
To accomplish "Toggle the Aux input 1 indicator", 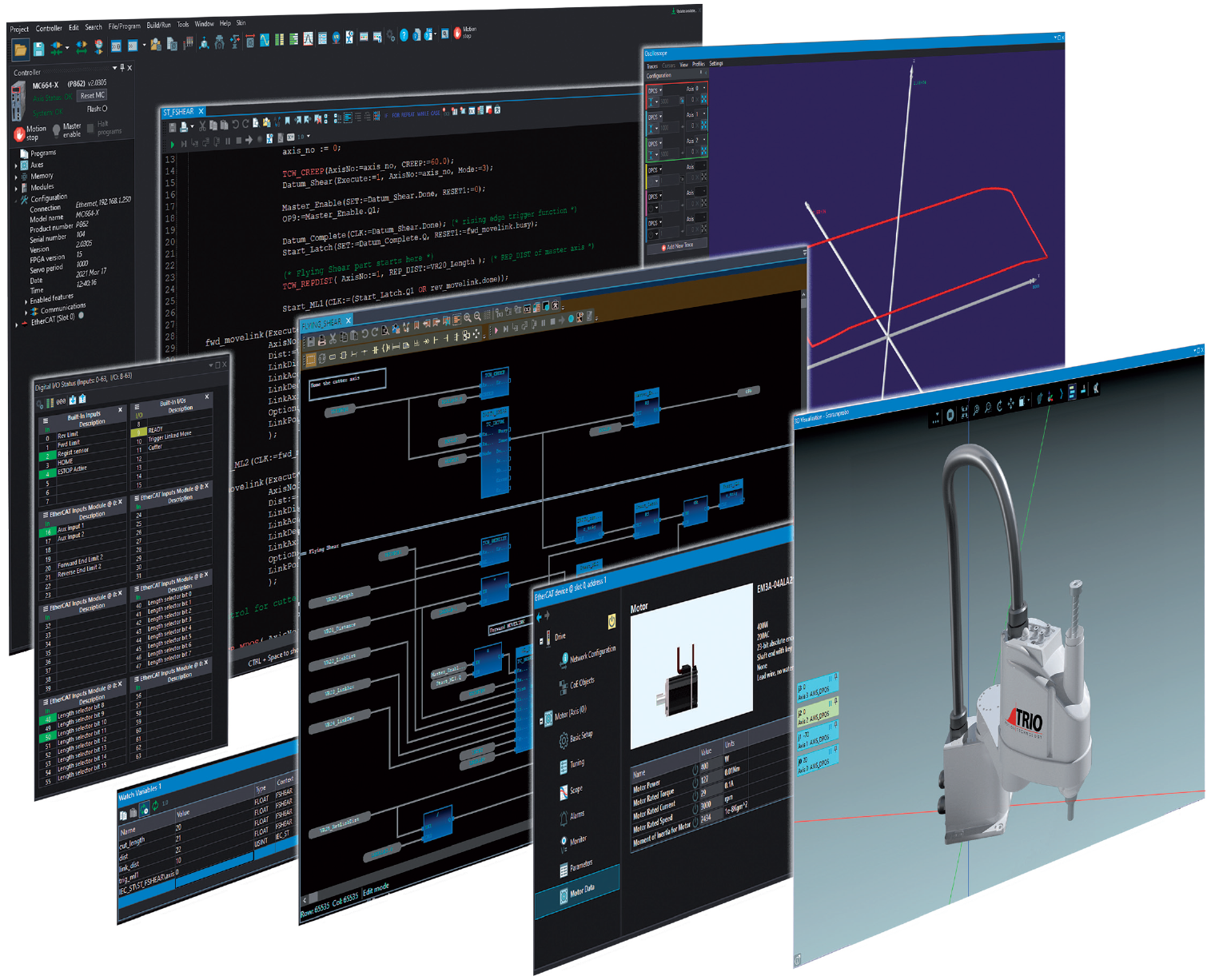I will click(x=46, y=532).
